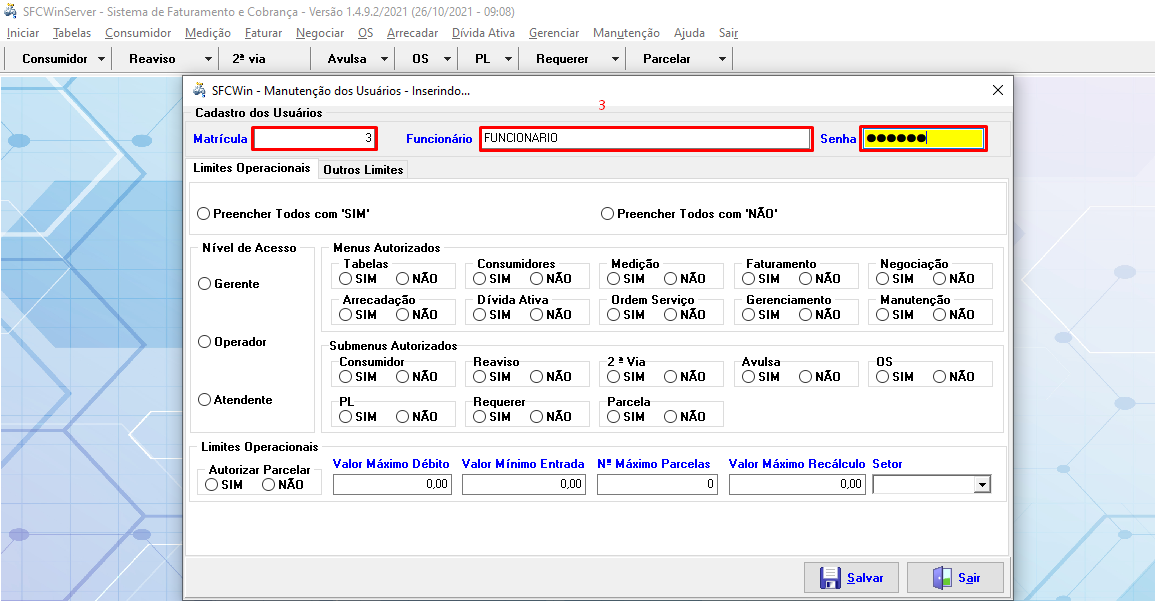Expand the Consumidor toolbar dropdown arrow
Viewport: 1155px width, 601px height.
(101, 59)
